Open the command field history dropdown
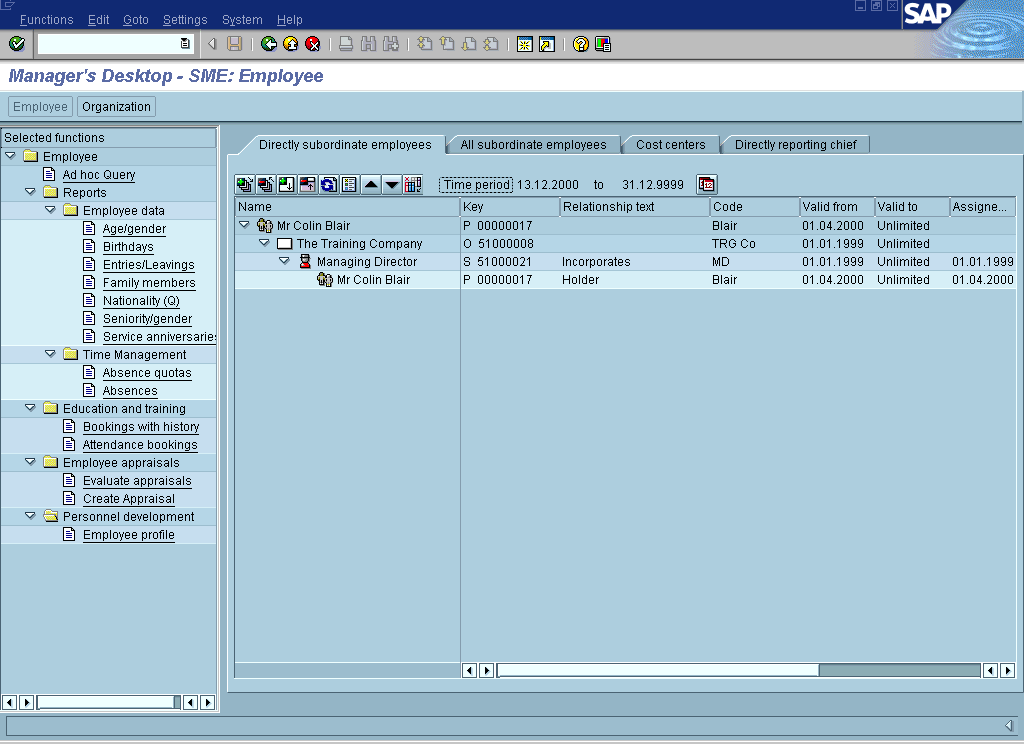 pos(185,44)
